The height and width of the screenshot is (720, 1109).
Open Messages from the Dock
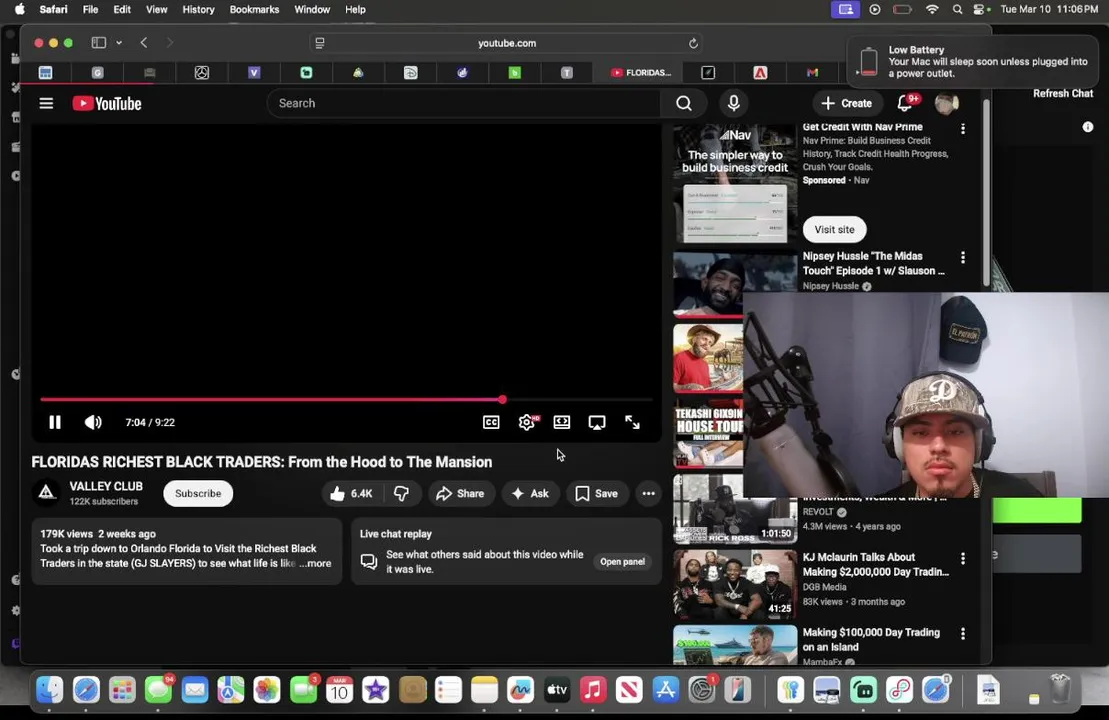point(158,690)
